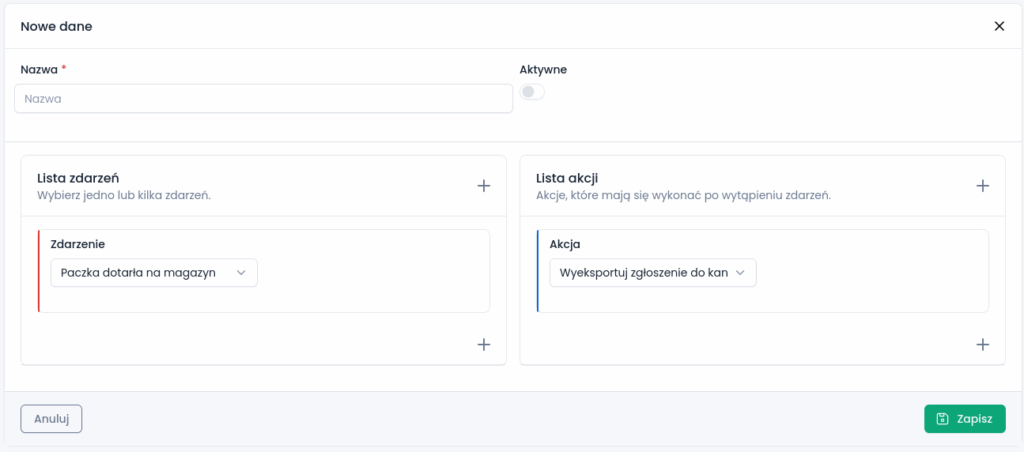Click the plus icon in Lista akcji header
Screen dimensions: 1024x452
tap(982, 185)
